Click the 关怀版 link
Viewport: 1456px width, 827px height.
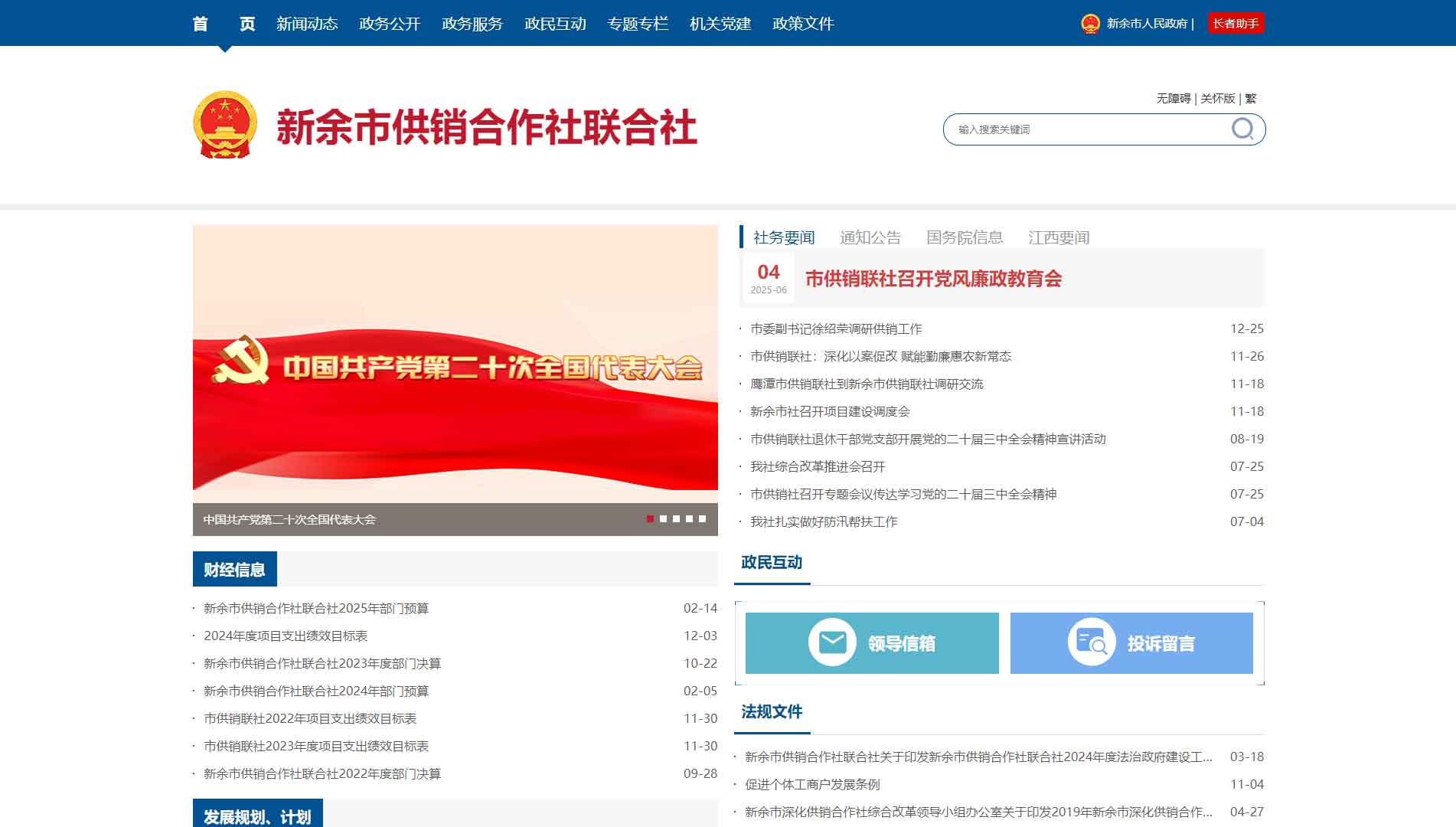[x=1217, y=99]
